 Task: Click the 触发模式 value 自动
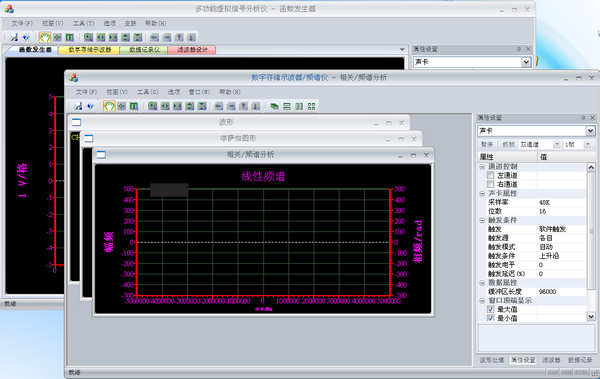click(x=546, y=247)
